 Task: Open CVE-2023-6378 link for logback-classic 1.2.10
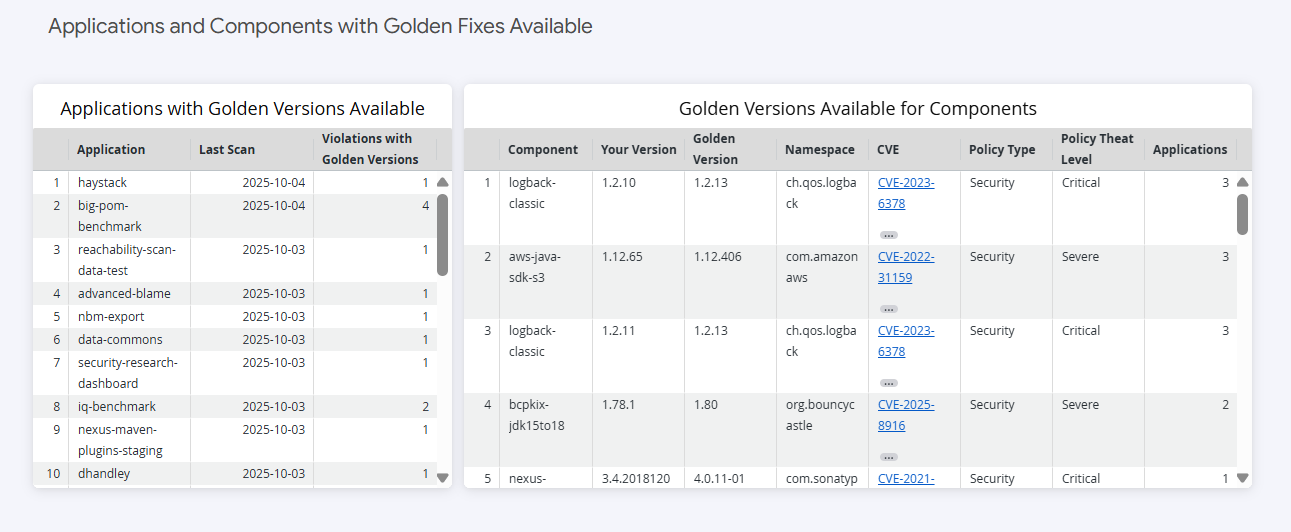(905, 193)
